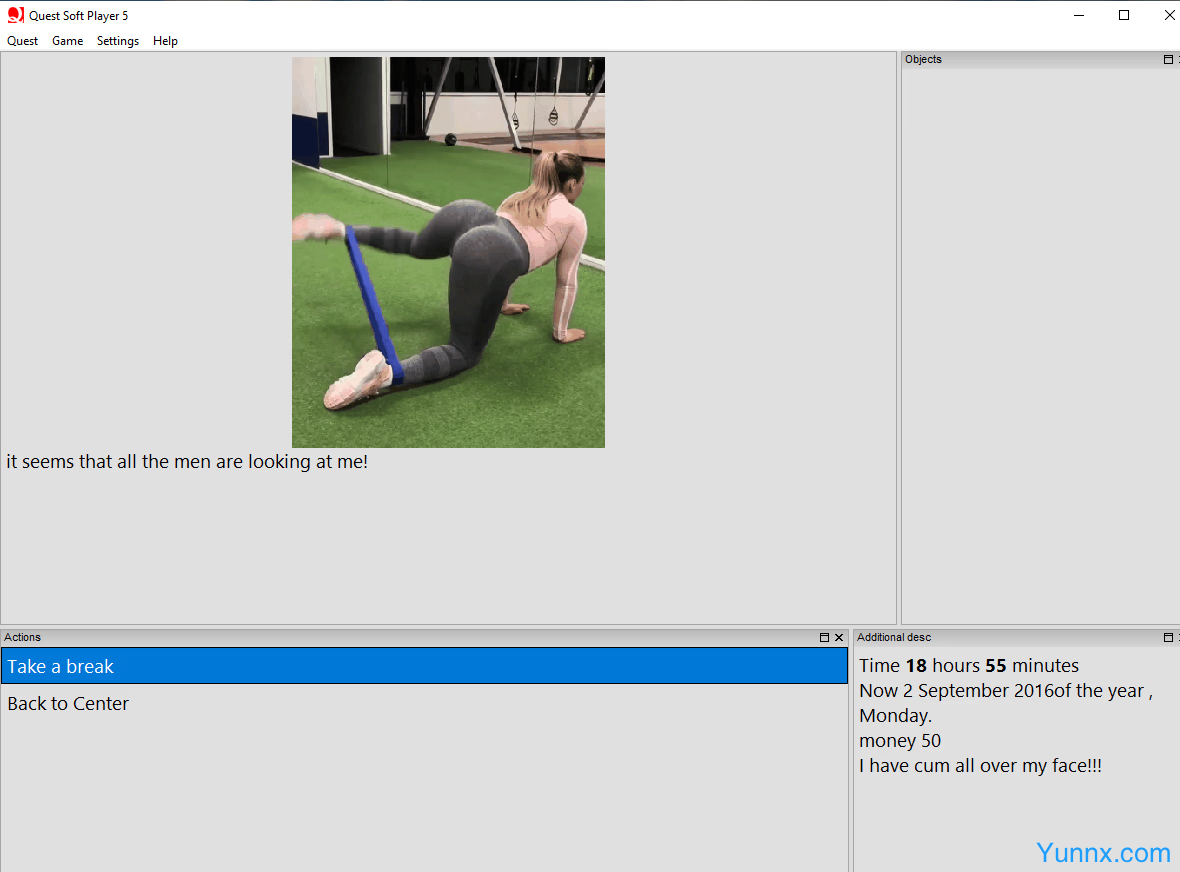Select the "Take a break" action
This screenshot has height=872, width=1180.
[x=424, y=666]
